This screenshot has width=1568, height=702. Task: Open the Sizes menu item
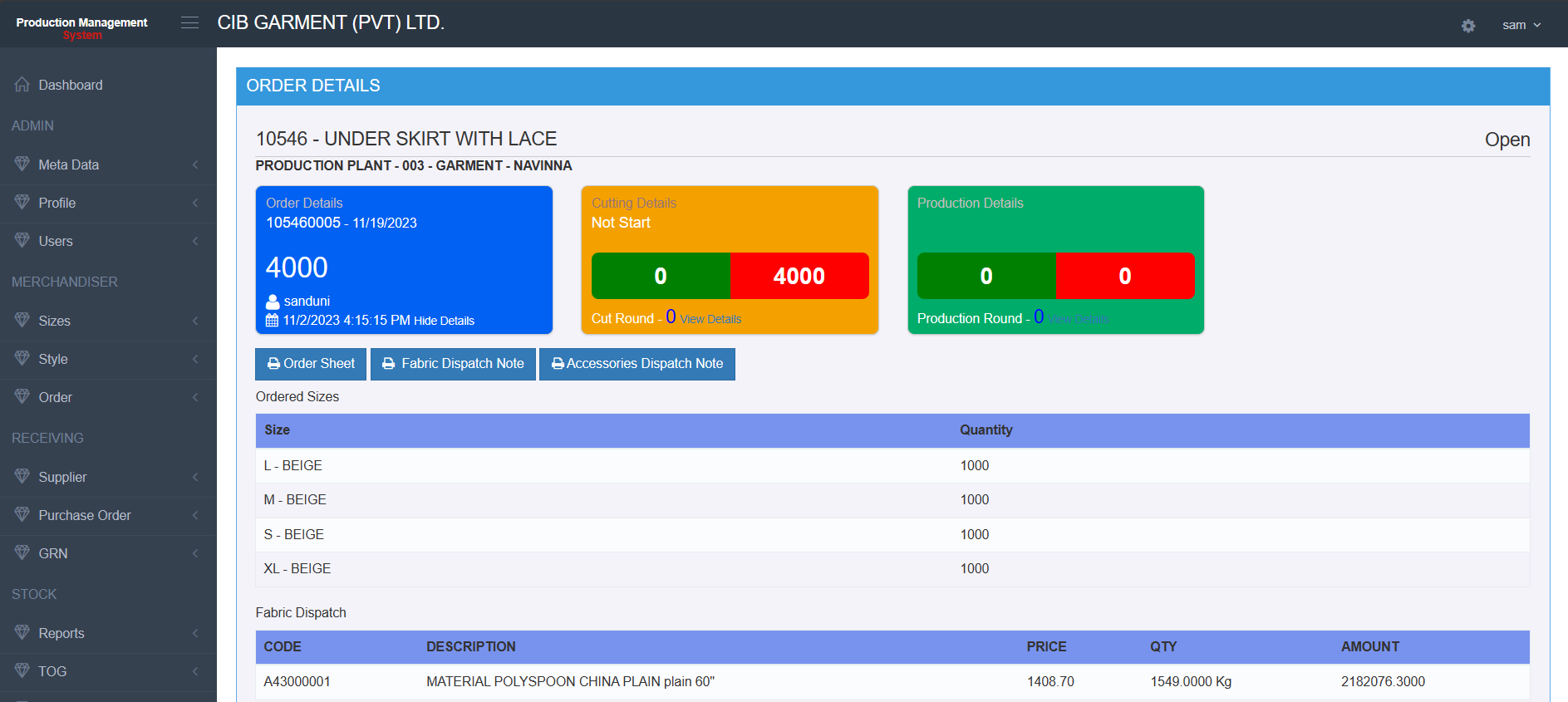54,321
